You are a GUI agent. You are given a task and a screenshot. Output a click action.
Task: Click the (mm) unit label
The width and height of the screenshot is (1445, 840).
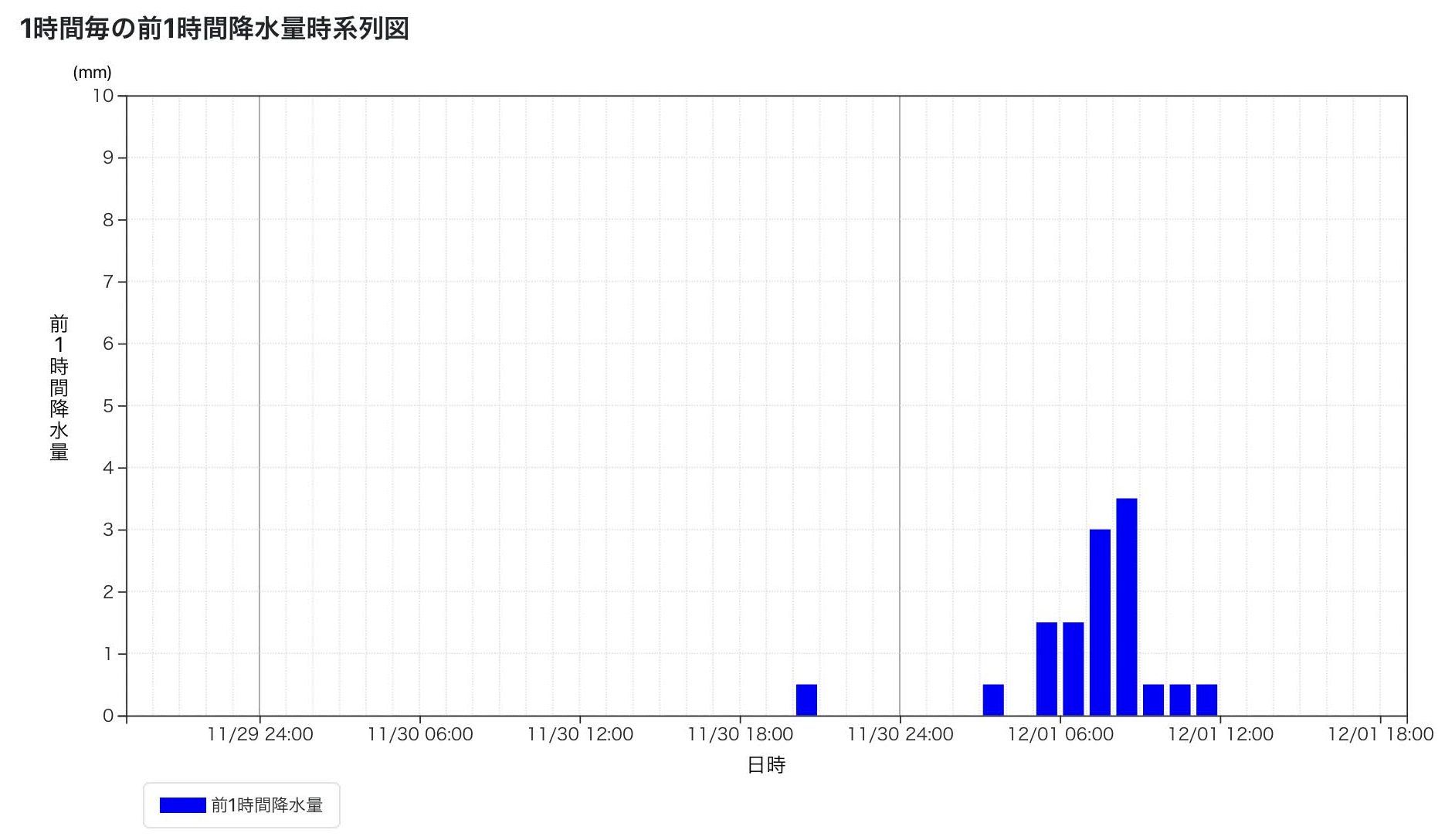tap(93, 73)
